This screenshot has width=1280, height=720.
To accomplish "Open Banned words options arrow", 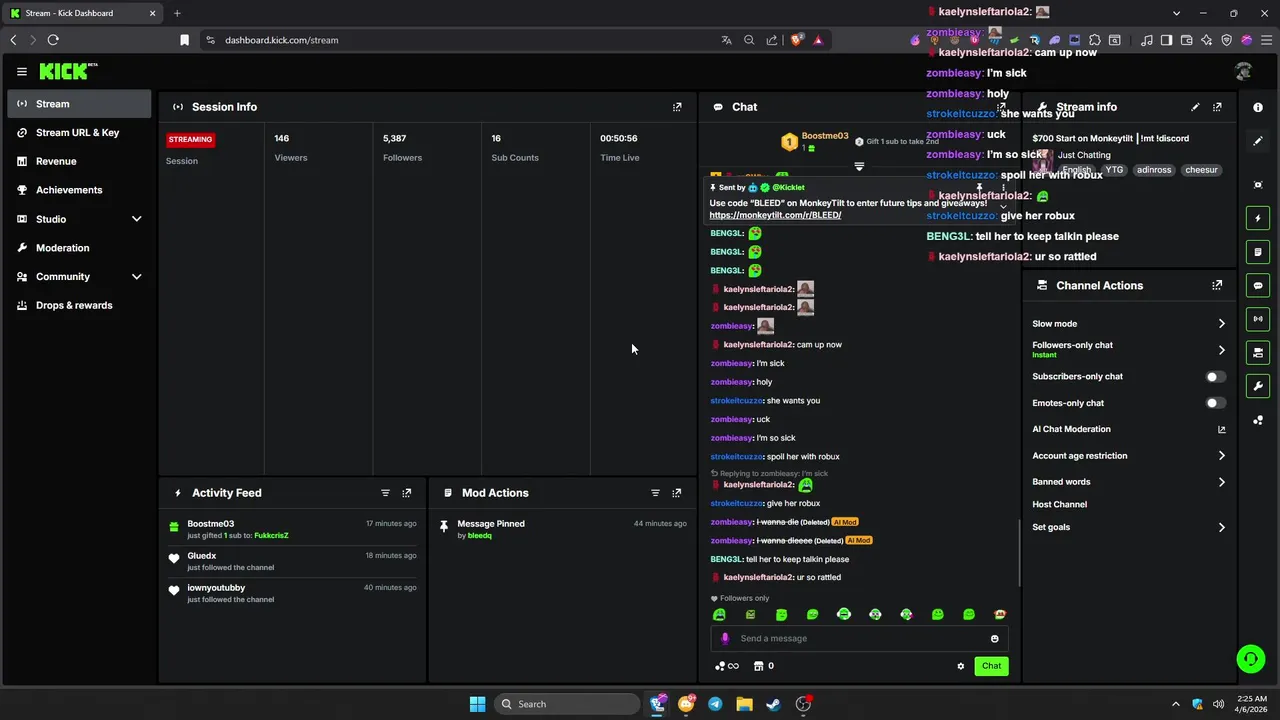I will (x=1221, y=482).
